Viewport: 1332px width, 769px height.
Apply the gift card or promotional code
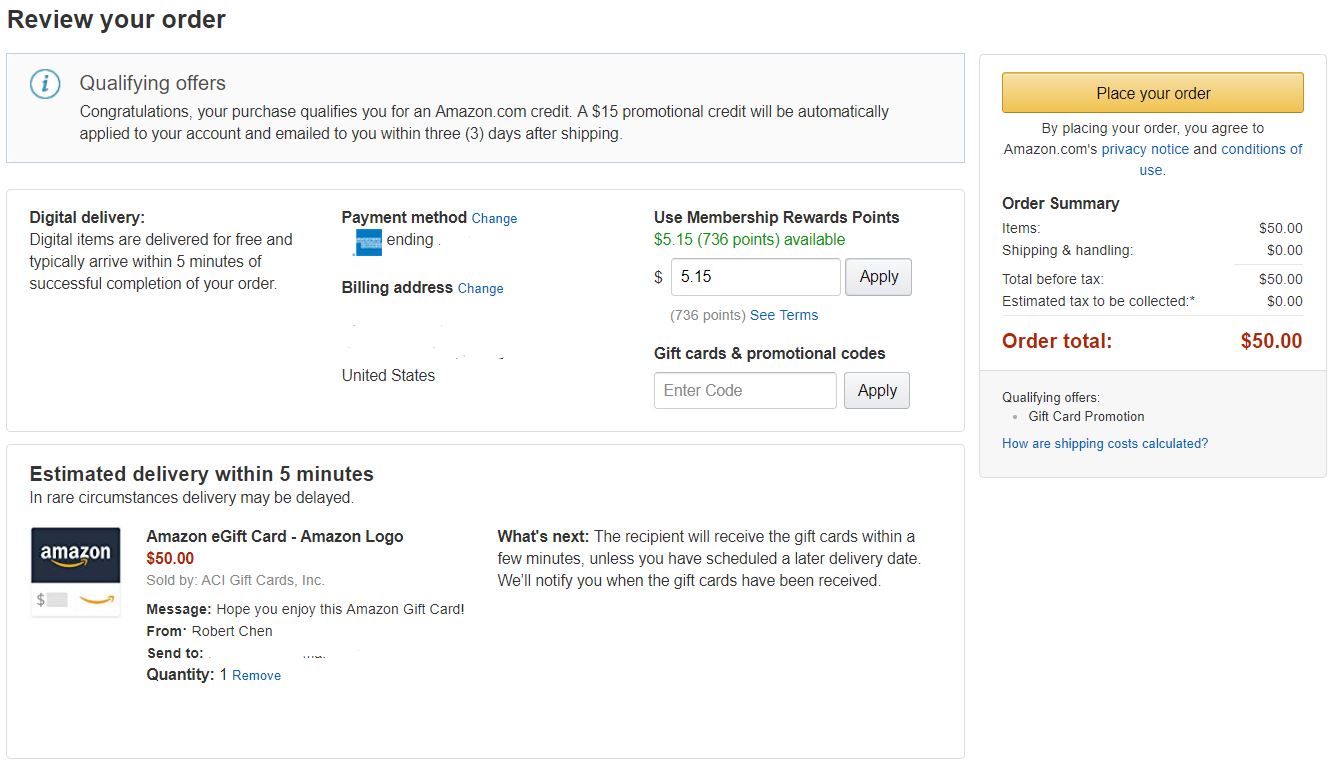[876, 391]
